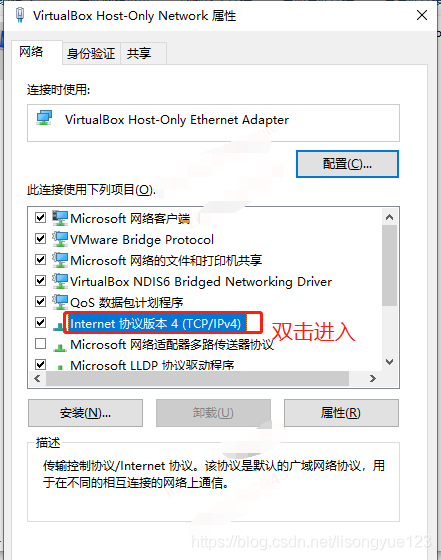Image resolution: width=441 pixels, height=560 pixels.
Task: Uncheck the Internet 协议版本 4 checkbox
Action: (x=41, y=323)
